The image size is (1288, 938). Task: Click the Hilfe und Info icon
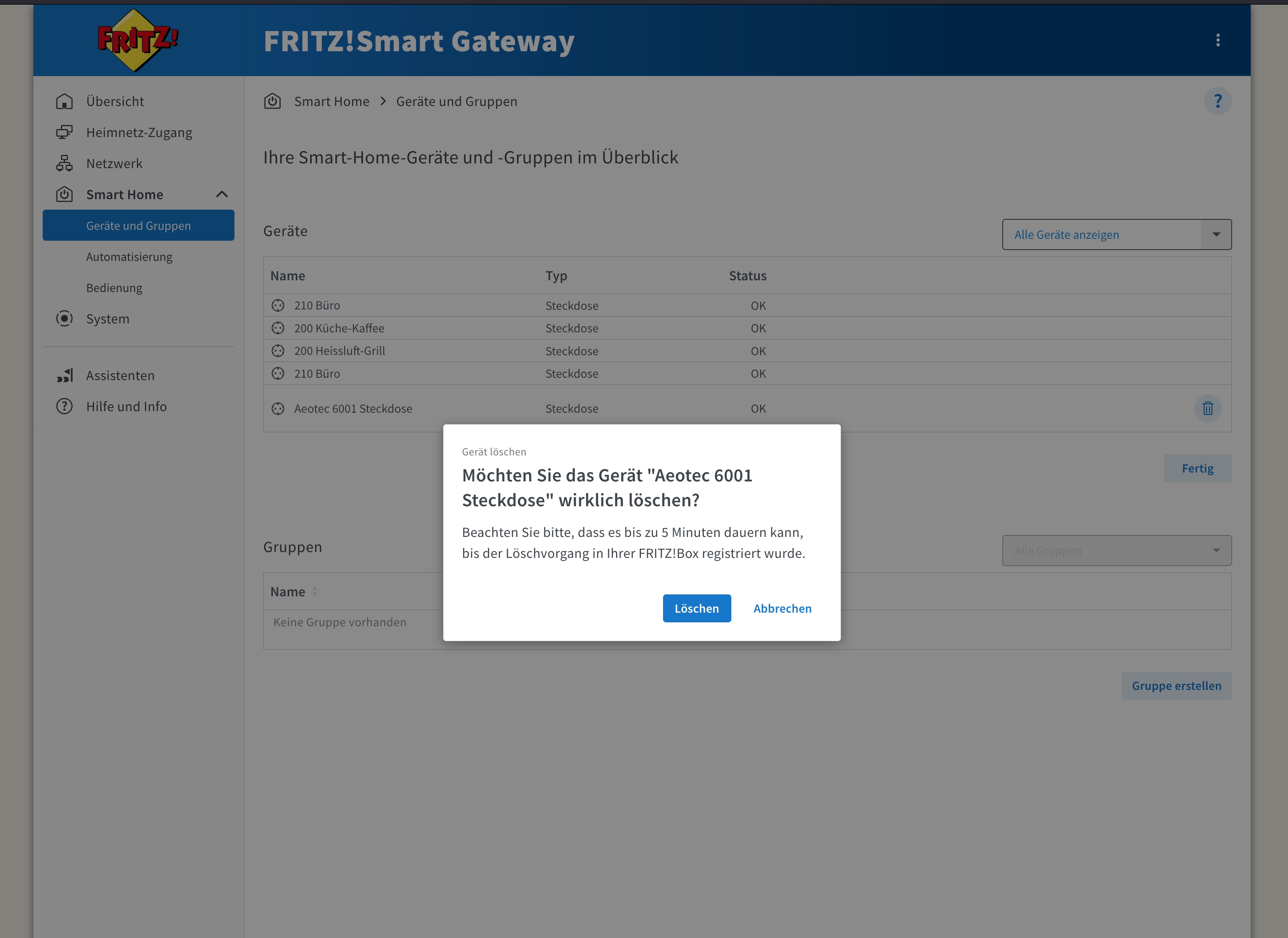(x=64, y=407)
